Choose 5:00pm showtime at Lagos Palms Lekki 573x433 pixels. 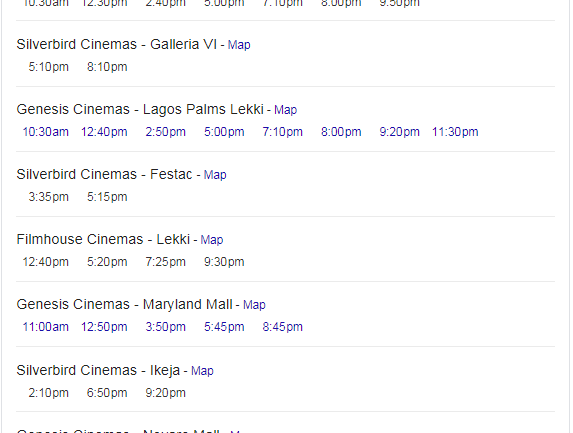pos(224,132)
